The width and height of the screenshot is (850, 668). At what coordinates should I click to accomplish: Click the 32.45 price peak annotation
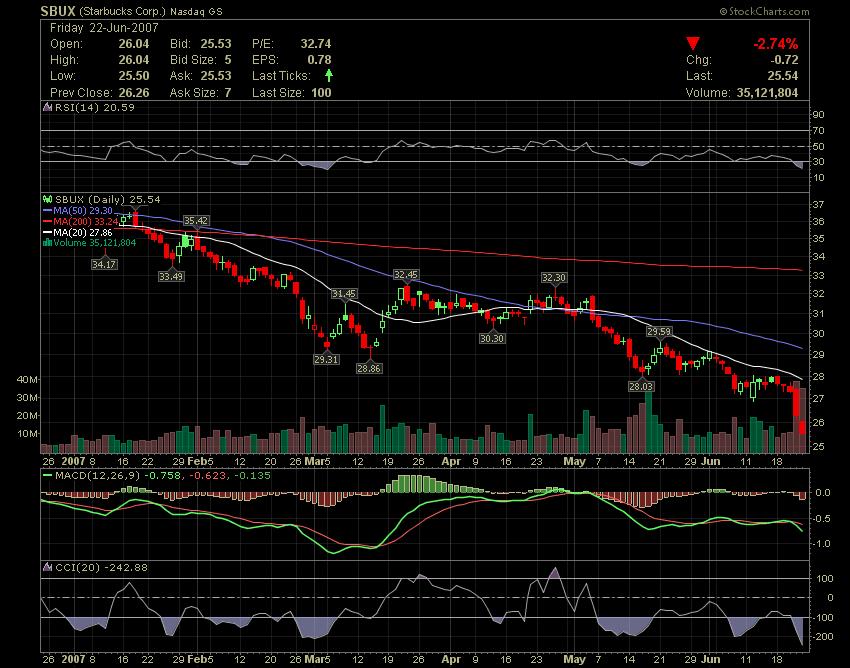[406, 275]
